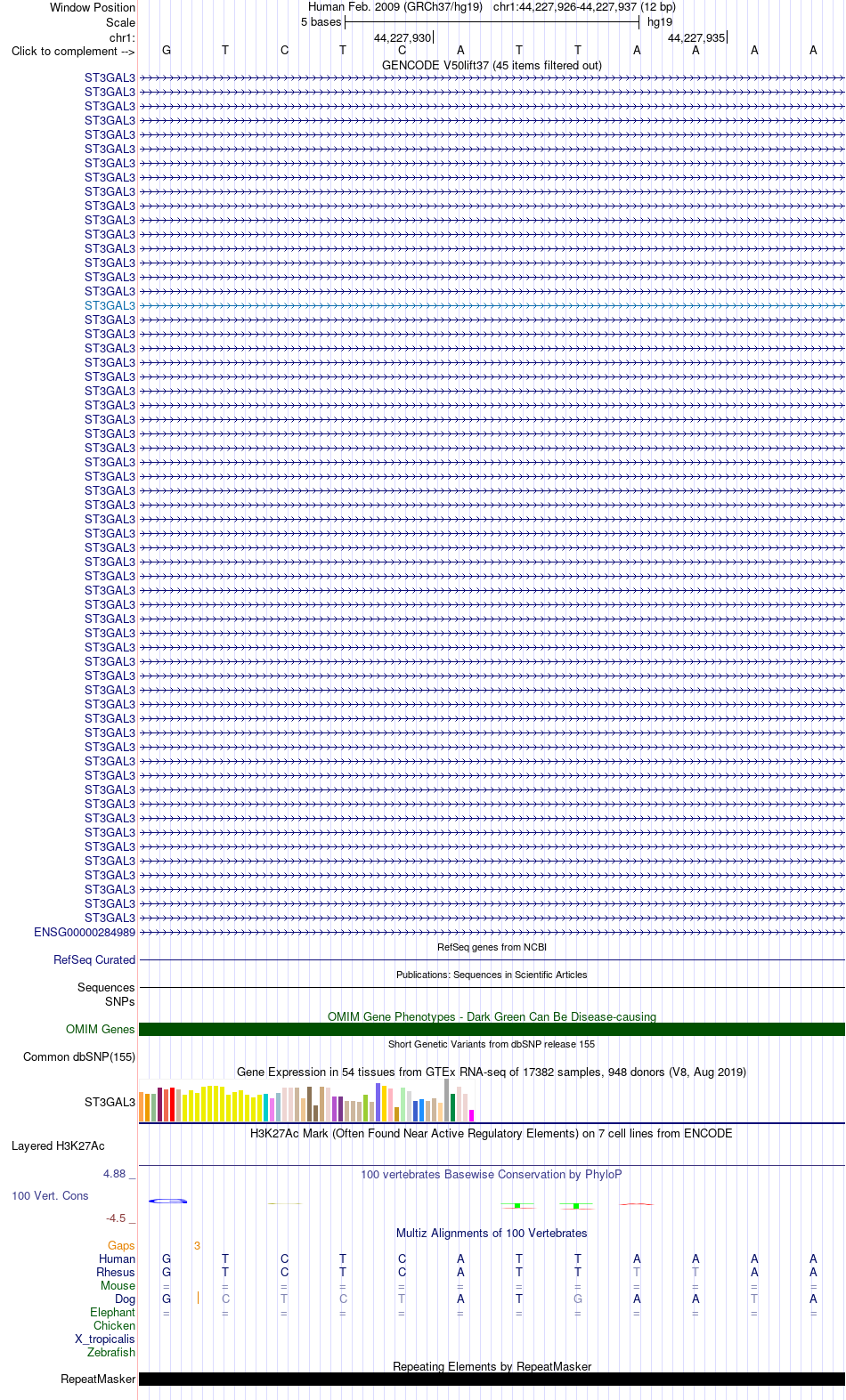Click the 44,227,935 position marker
This screenshot has width=846, height=1400.
[x=697, y=37]
